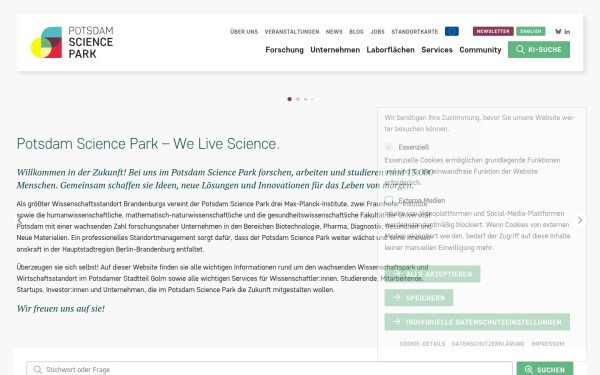This screenshot has height=375, width=600.
Task: Toggle the Essenziell cookie checkbox
Action: (388, 147)
